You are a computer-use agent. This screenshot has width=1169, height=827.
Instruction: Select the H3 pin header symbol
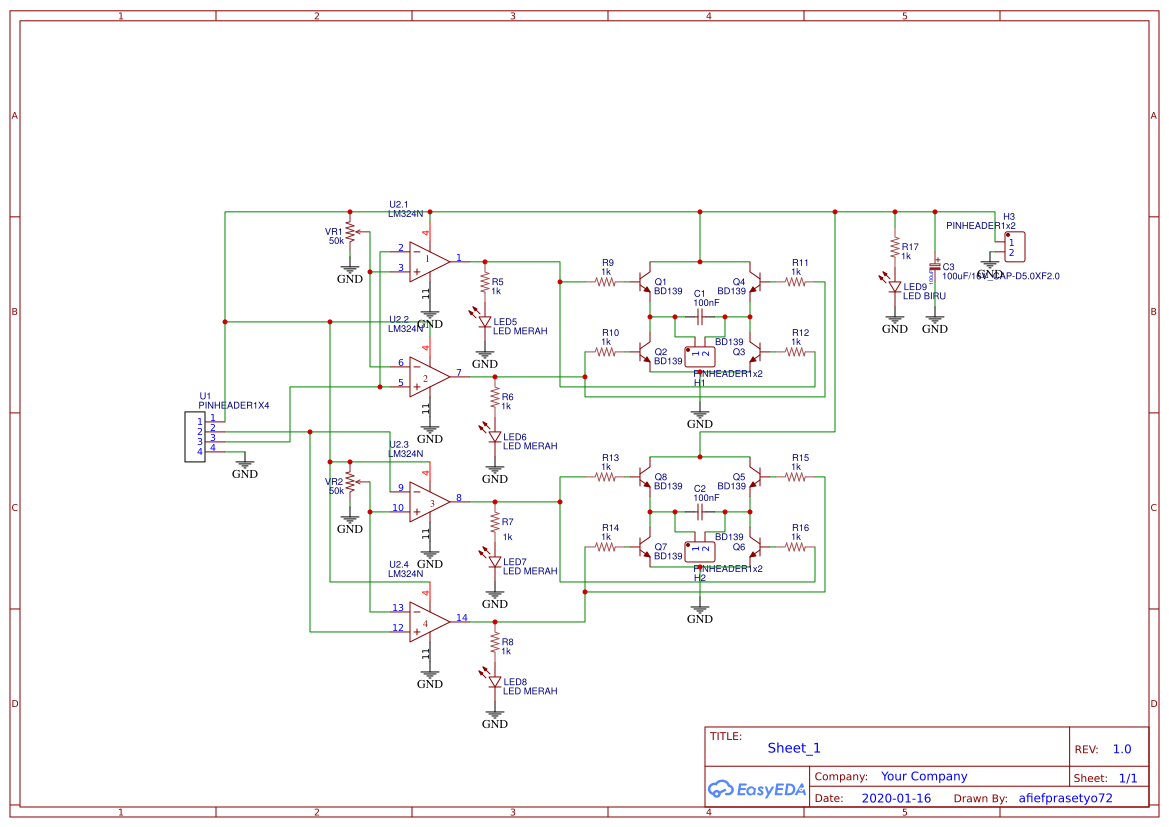coord(1013,246)
